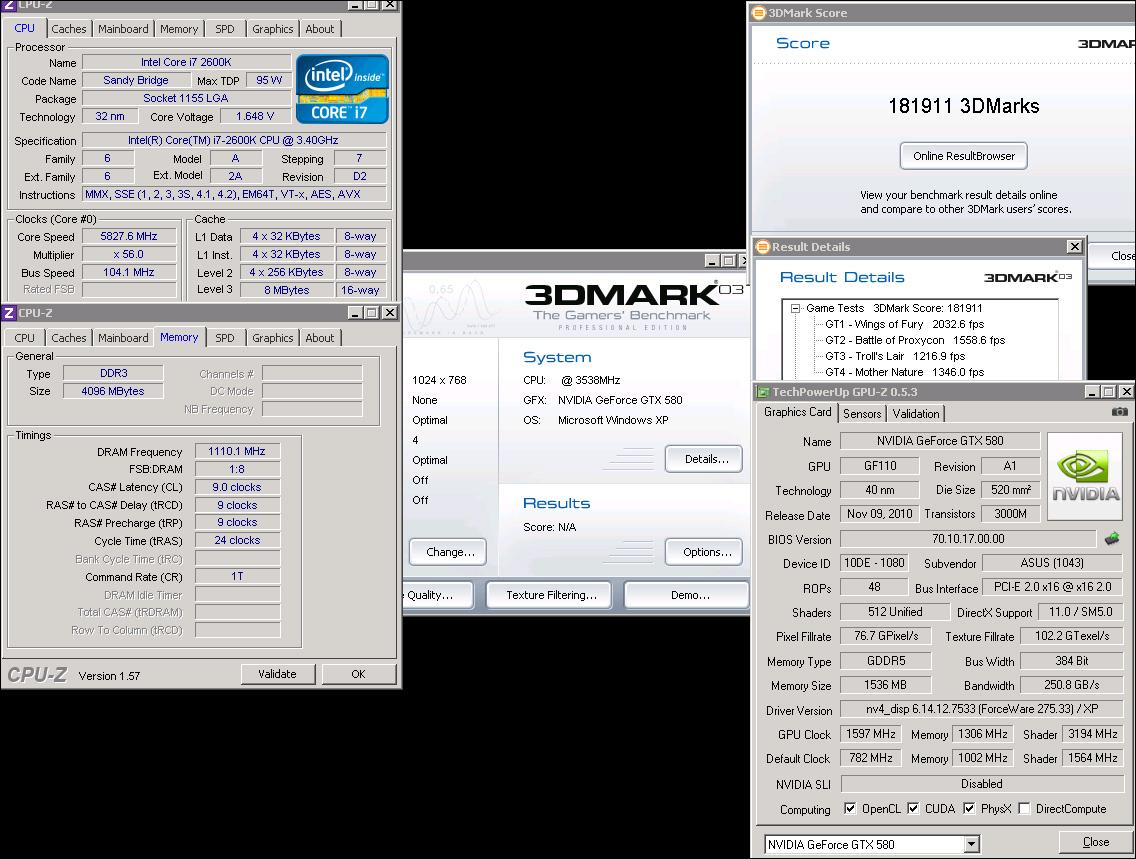Select the CPU tab in the lower CPU-Z window
Screen dimensions: 1136x859
pyautogui.click(x=25, y=338)
